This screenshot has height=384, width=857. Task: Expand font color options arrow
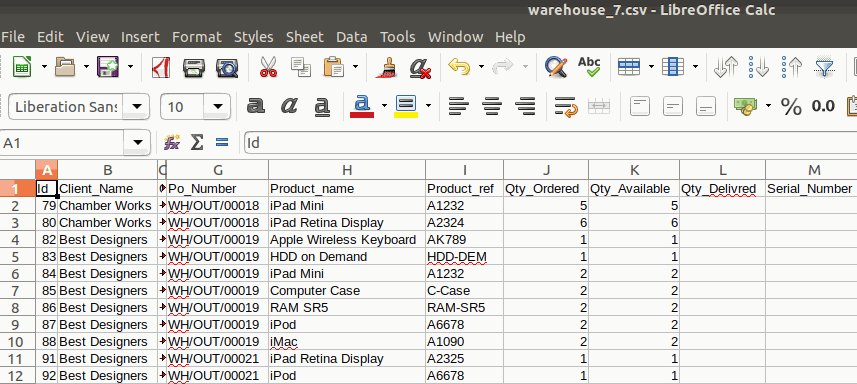click(384, 106)
